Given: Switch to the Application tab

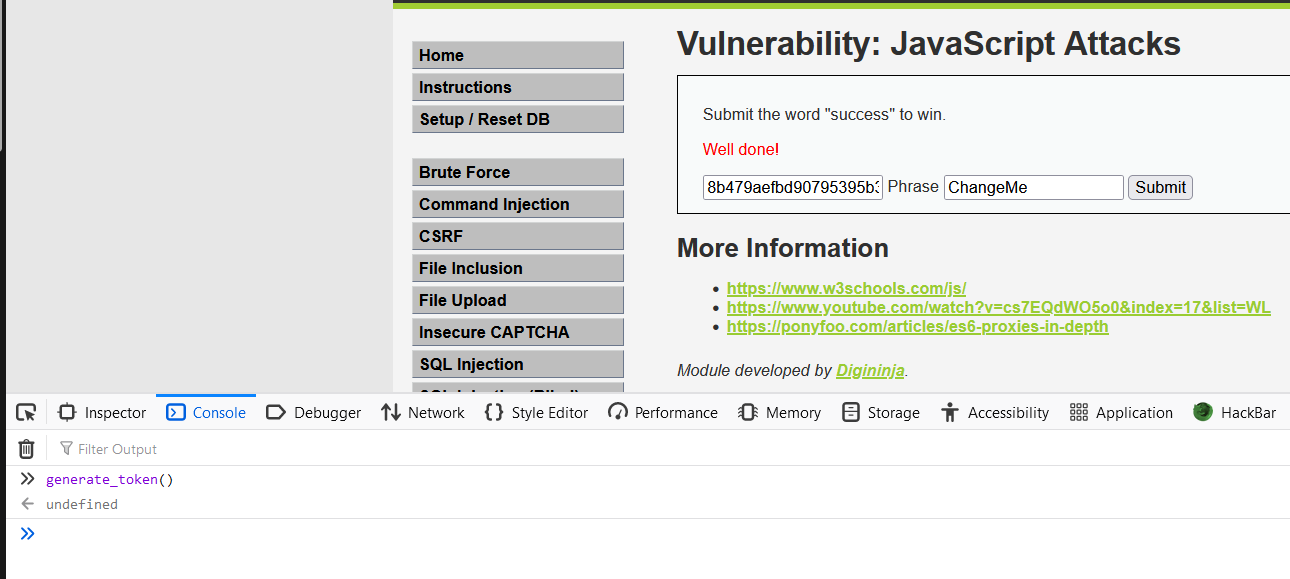Looking at the screenshot, I should (1121, 412).
